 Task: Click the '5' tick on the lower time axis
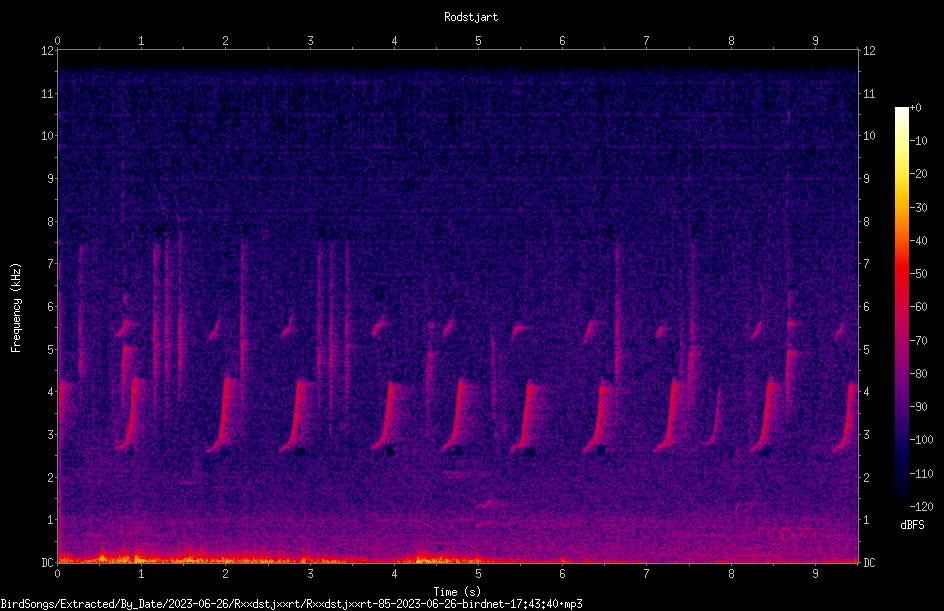click(479, 574)
